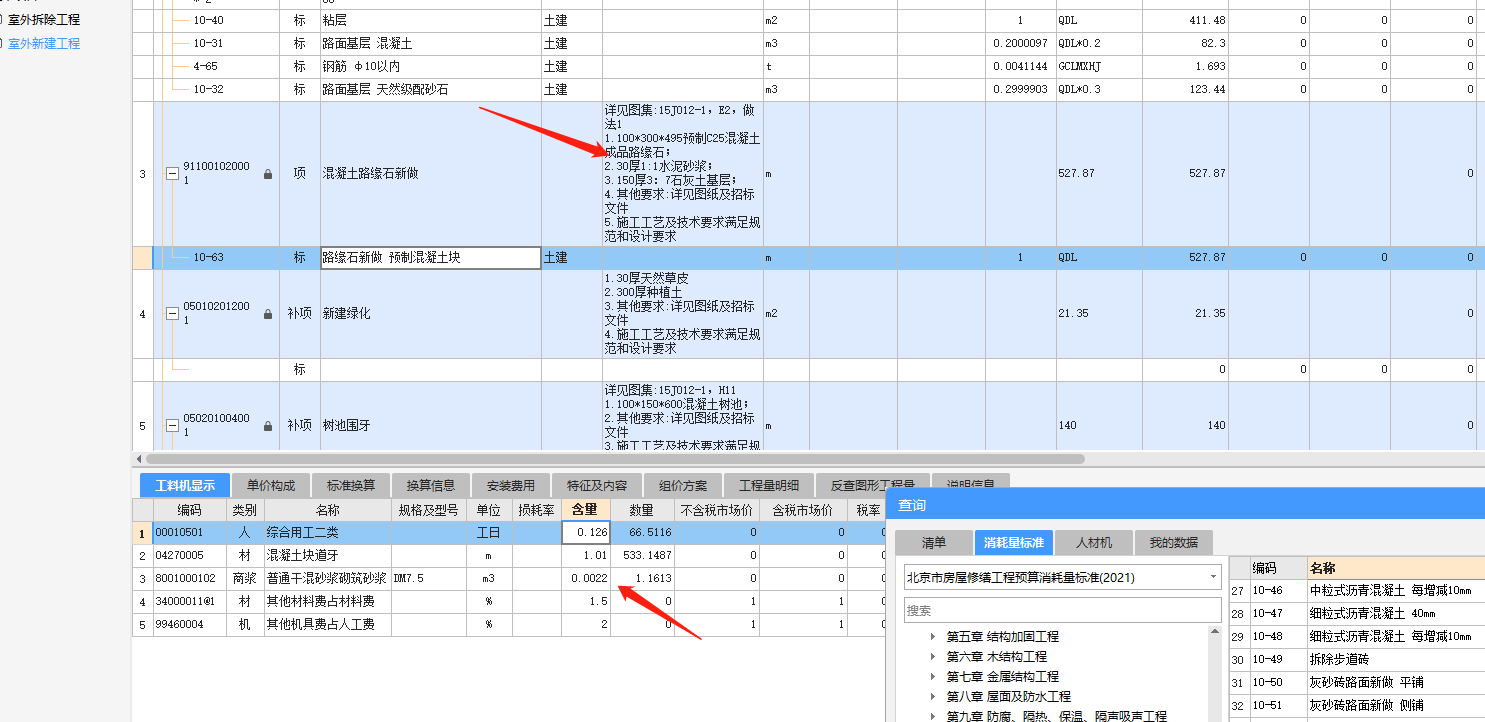
Task: Click the lock icon on row 树池围牙
Action: 267,426
